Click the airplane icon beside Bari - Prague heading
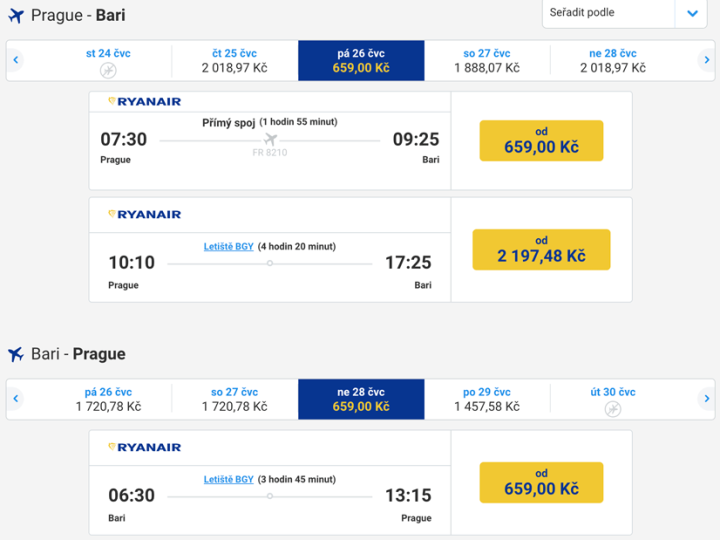This screenshot has width=720, height=540. coord(15,354)
